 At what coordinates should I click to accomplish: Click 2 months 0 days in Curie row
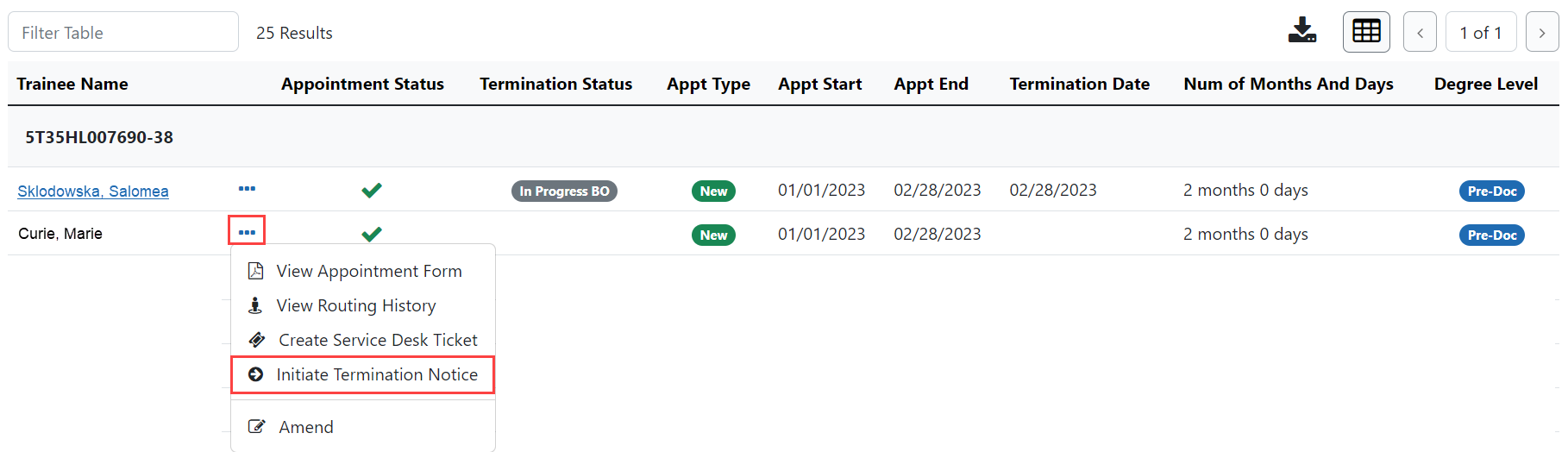point(1245,234)
